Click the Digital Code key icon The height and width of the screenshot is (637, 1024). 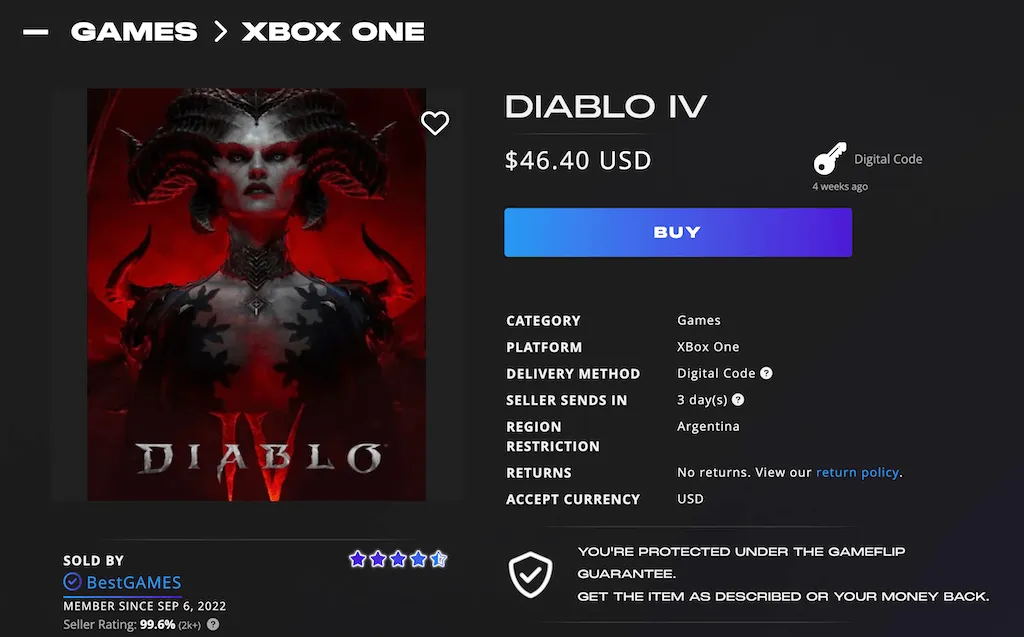click(x=829, y=159)
